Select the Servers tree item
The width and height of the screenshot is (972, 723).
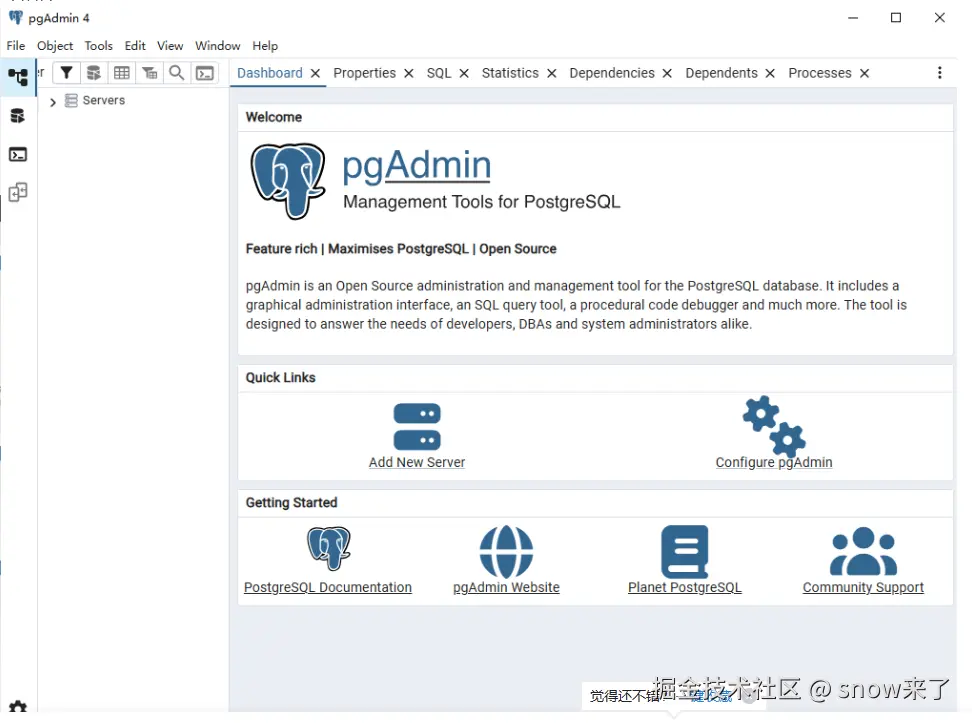point(104,100)
